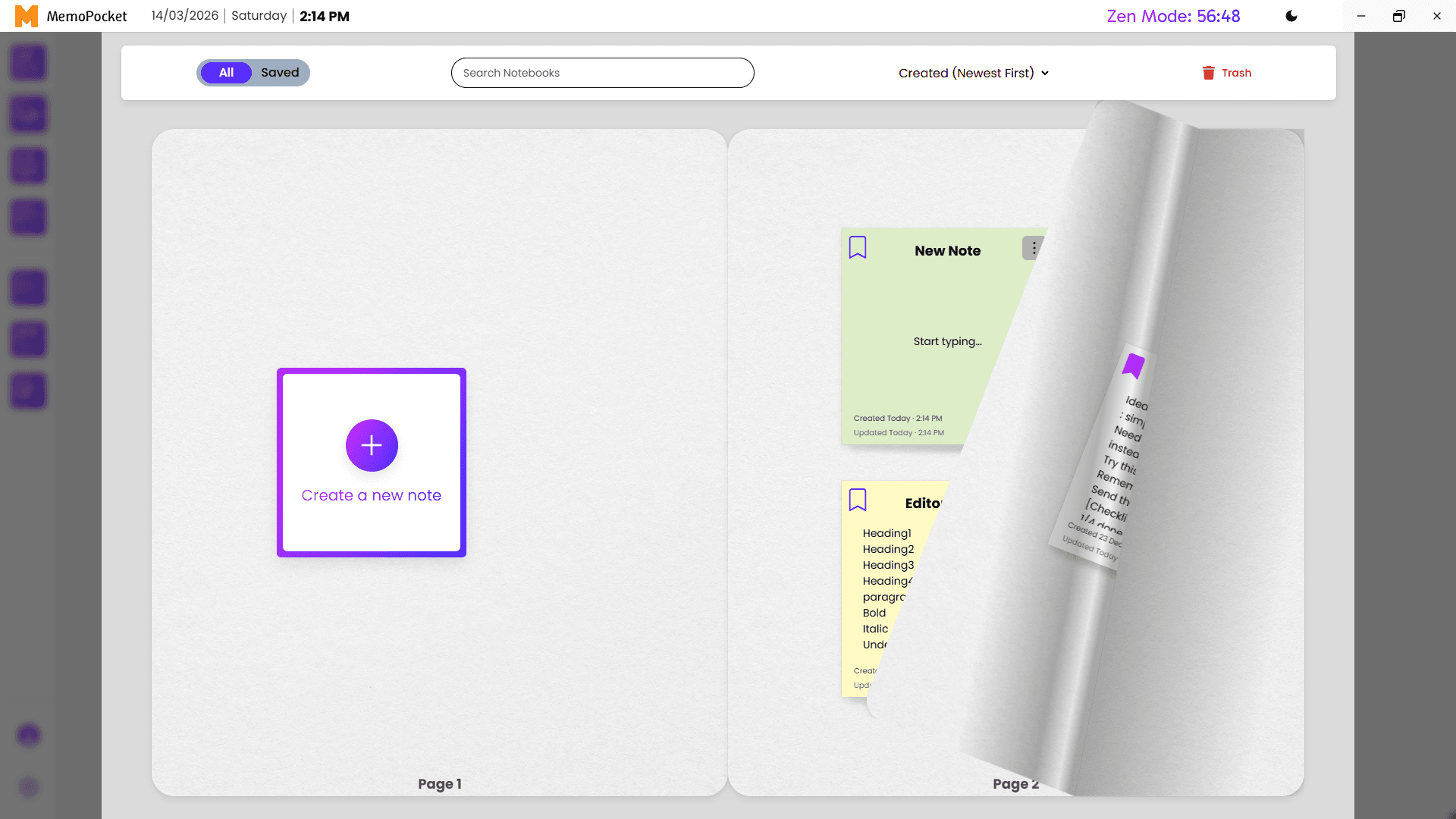1456x819 pixels.
Task: Click the Italic line in Editor note
Action: [x=875, y=629]
